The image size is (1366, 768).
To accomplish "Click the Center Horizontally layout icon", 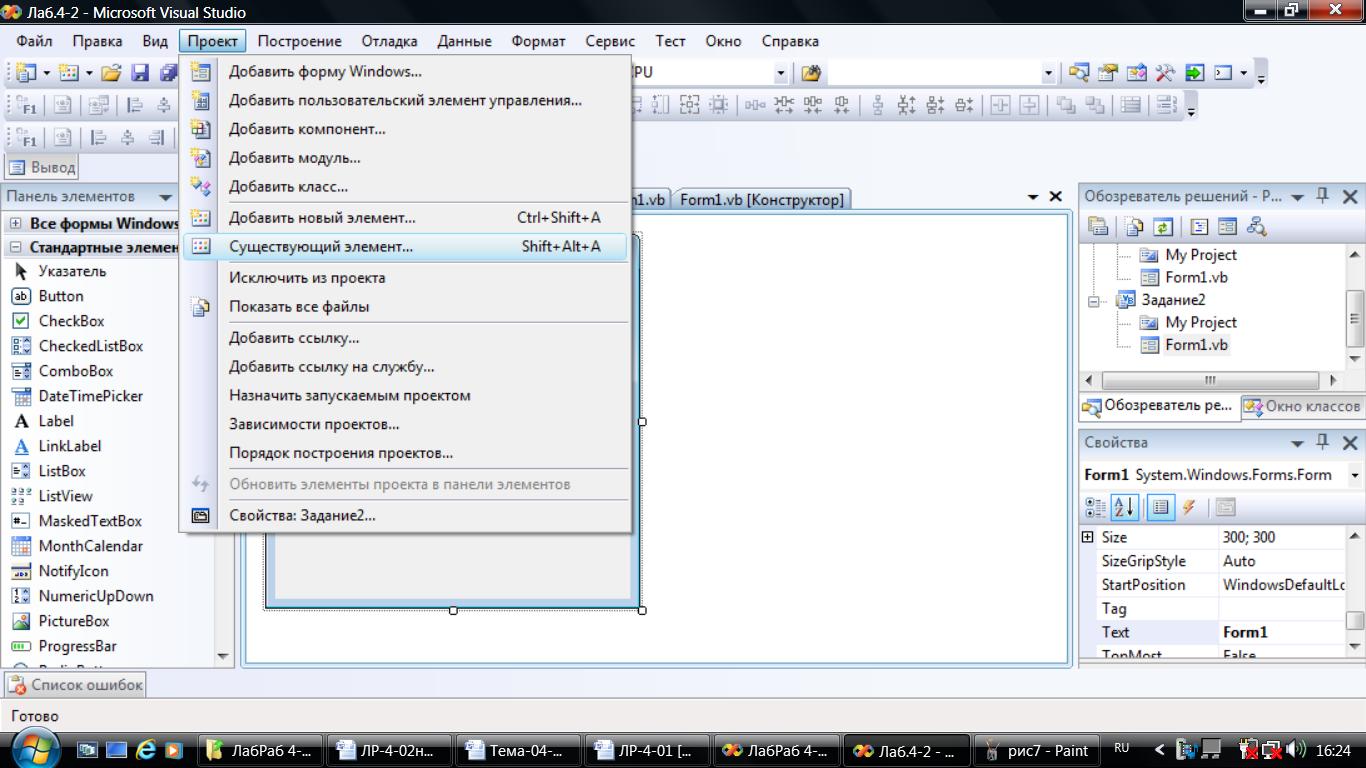I will click(1000, 105).
